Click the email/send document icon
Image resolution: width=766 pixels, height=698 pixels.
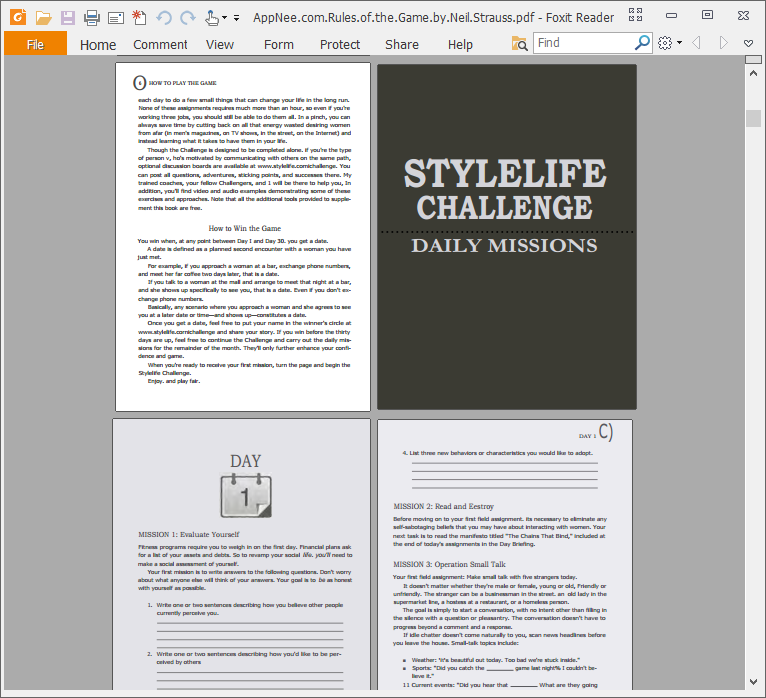pos(116,19)
